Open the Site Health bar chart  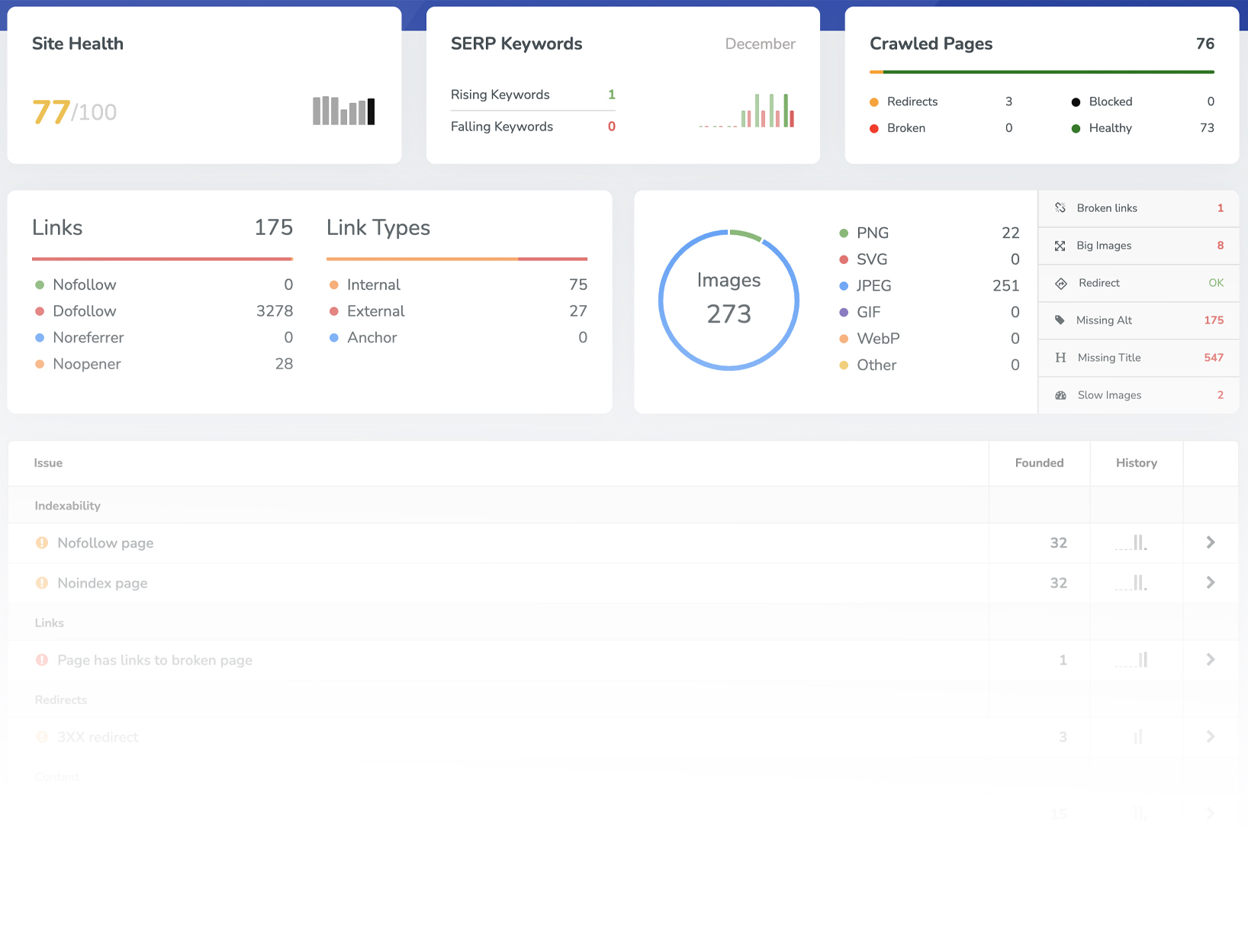point(344,111)
